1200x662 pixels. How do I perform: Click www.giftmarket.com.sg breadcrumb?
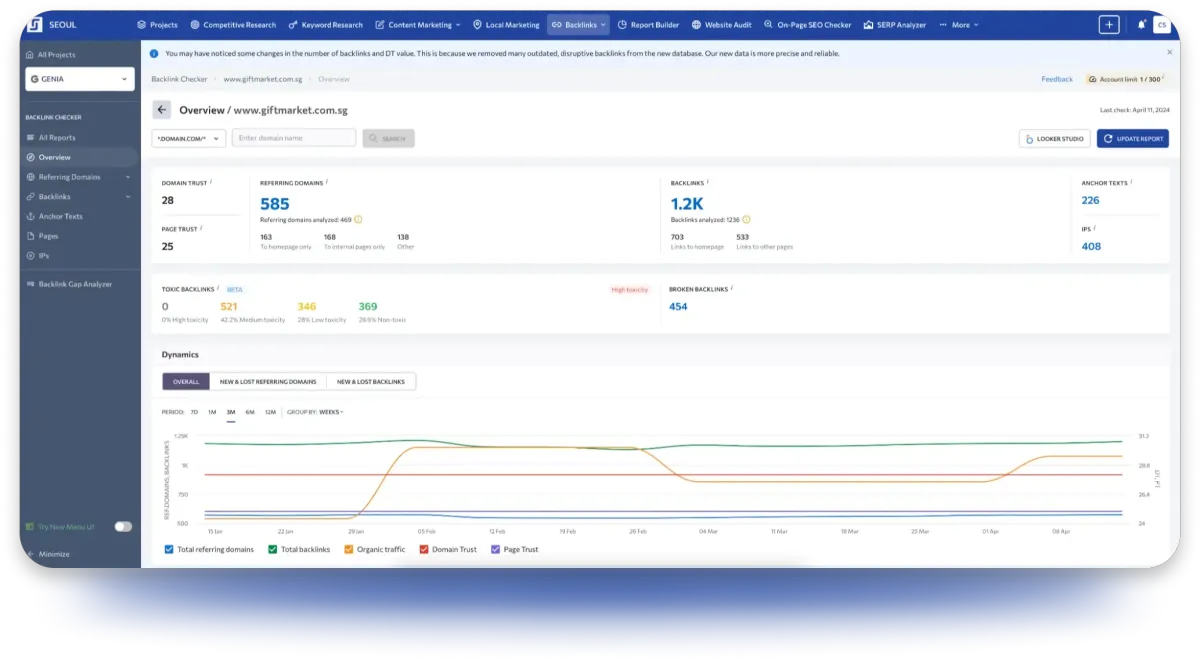click(x=262, y=79)
